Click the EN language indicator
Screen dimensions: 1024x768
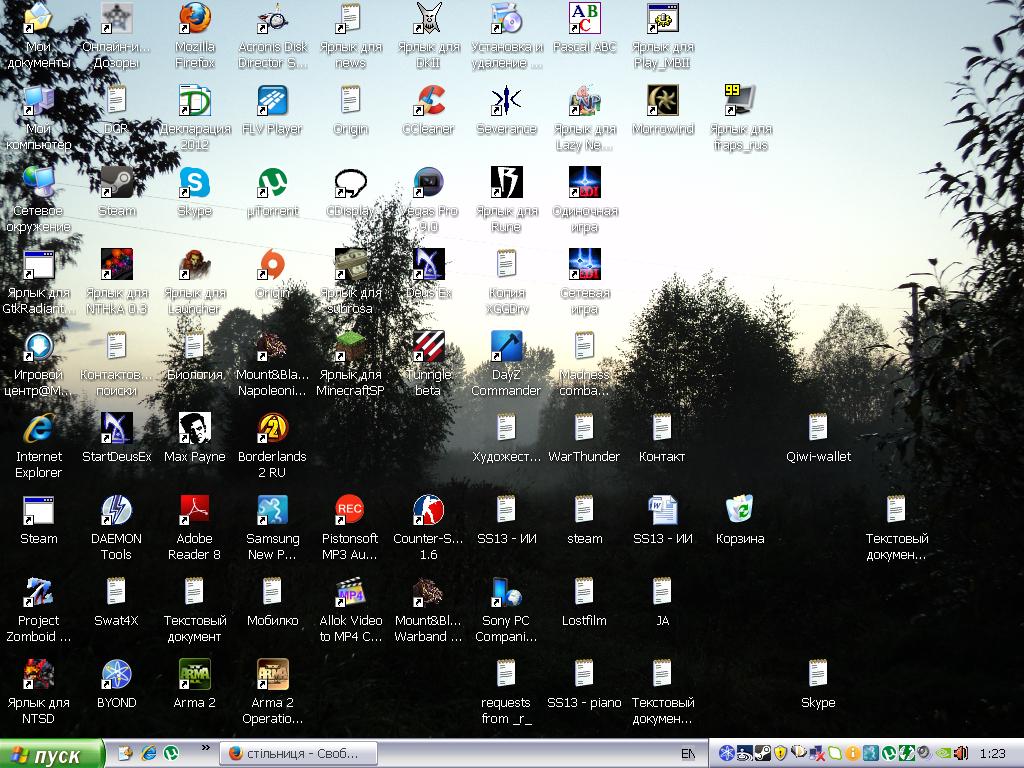tap(688, 754)
